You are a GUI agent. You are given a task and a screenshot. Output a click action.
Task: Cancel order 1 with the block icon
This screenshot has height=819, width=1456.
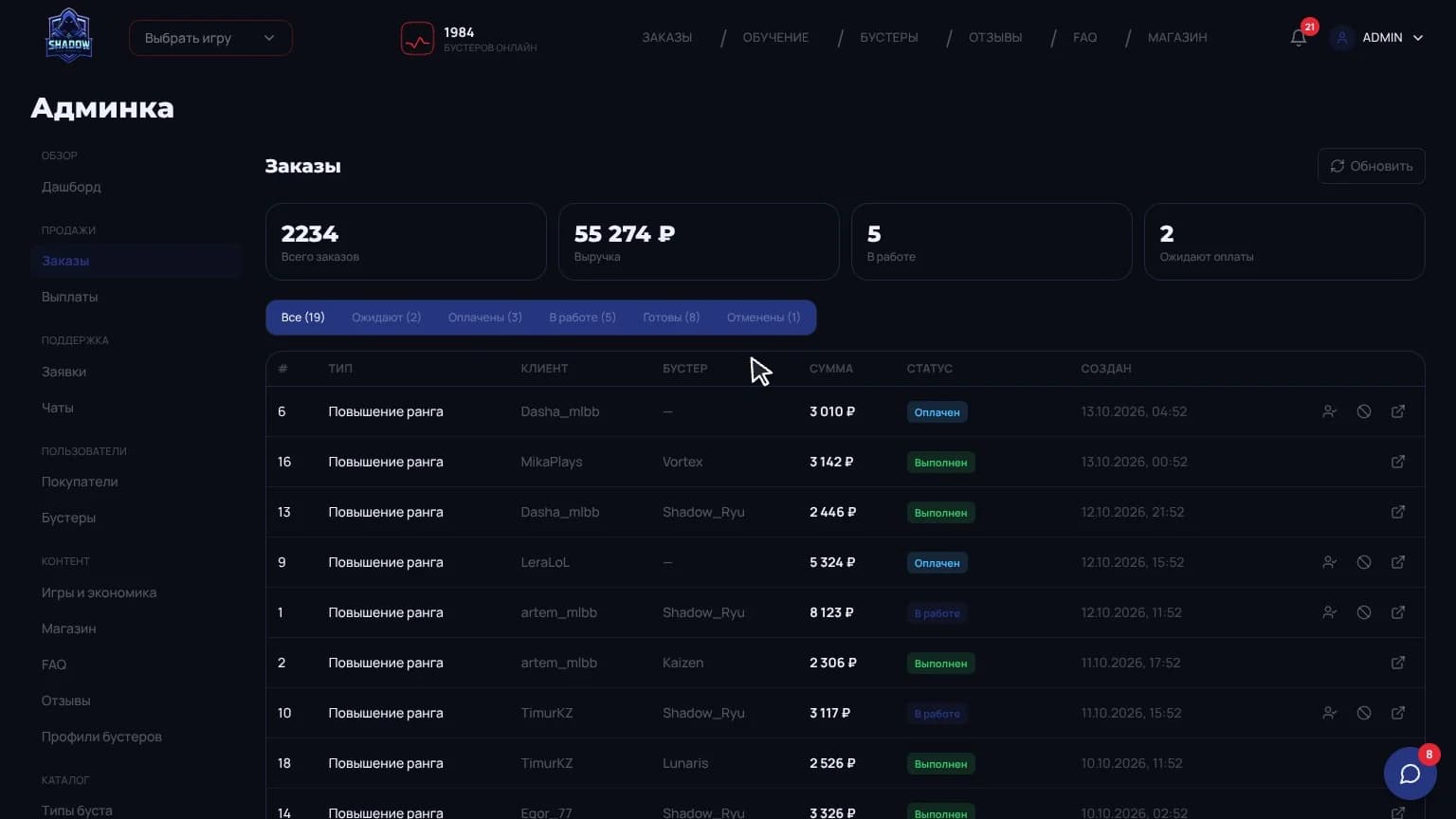pyautogui.click(x=1364, y=612)
